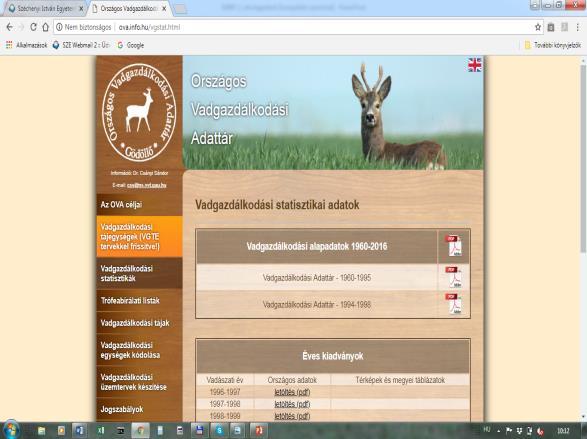Viewport: 587px width, 439px height.
Task: Switch site language via UK flag
Action: point(475,65)
